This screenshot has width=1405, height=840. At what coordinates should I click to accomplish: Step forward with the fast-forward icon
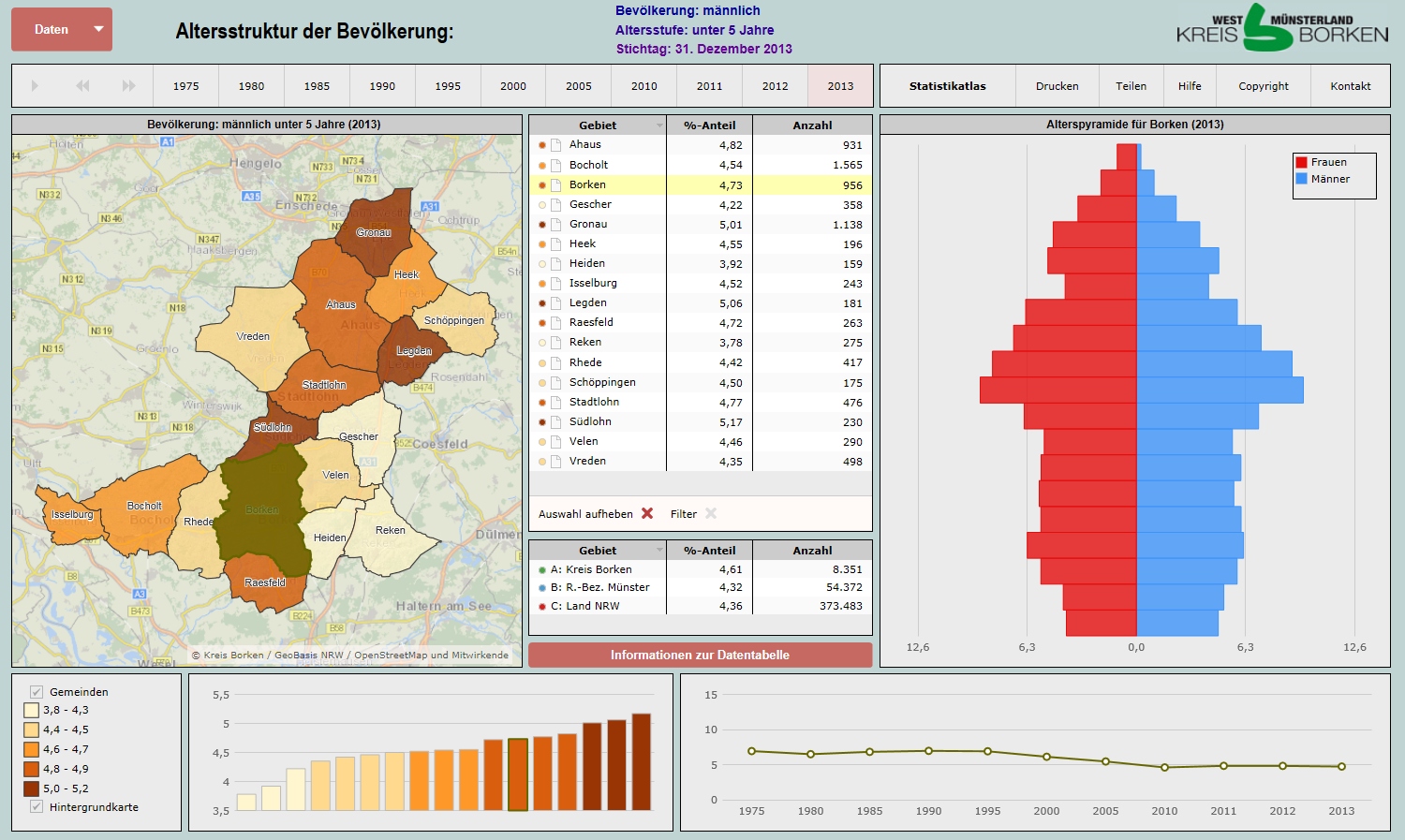tap(129, 86)
